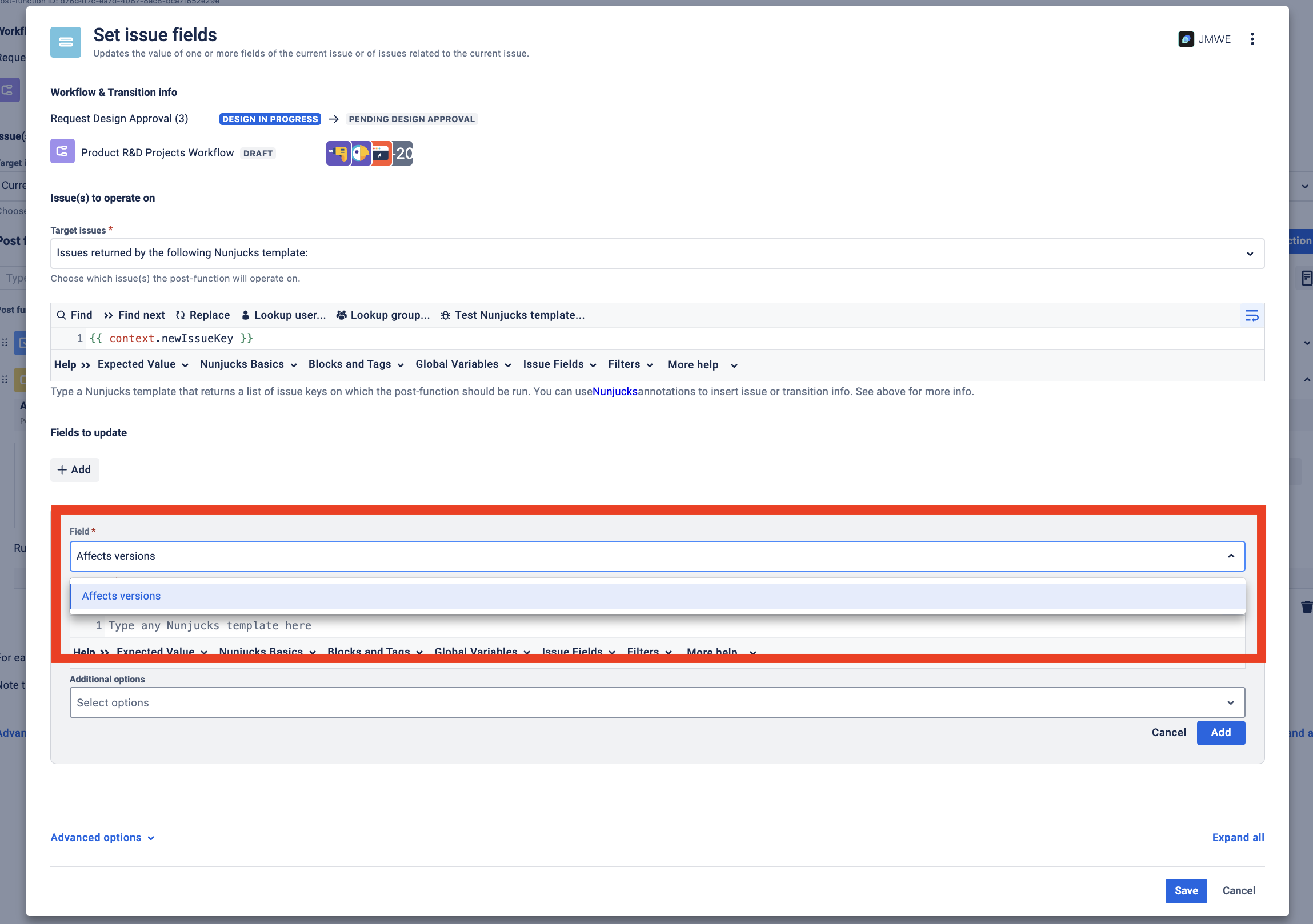Click the PENDING DESIGN APPROVAL status badge
The width and height of the screenshot is (1313, 924).
click(x=412, y=119)
